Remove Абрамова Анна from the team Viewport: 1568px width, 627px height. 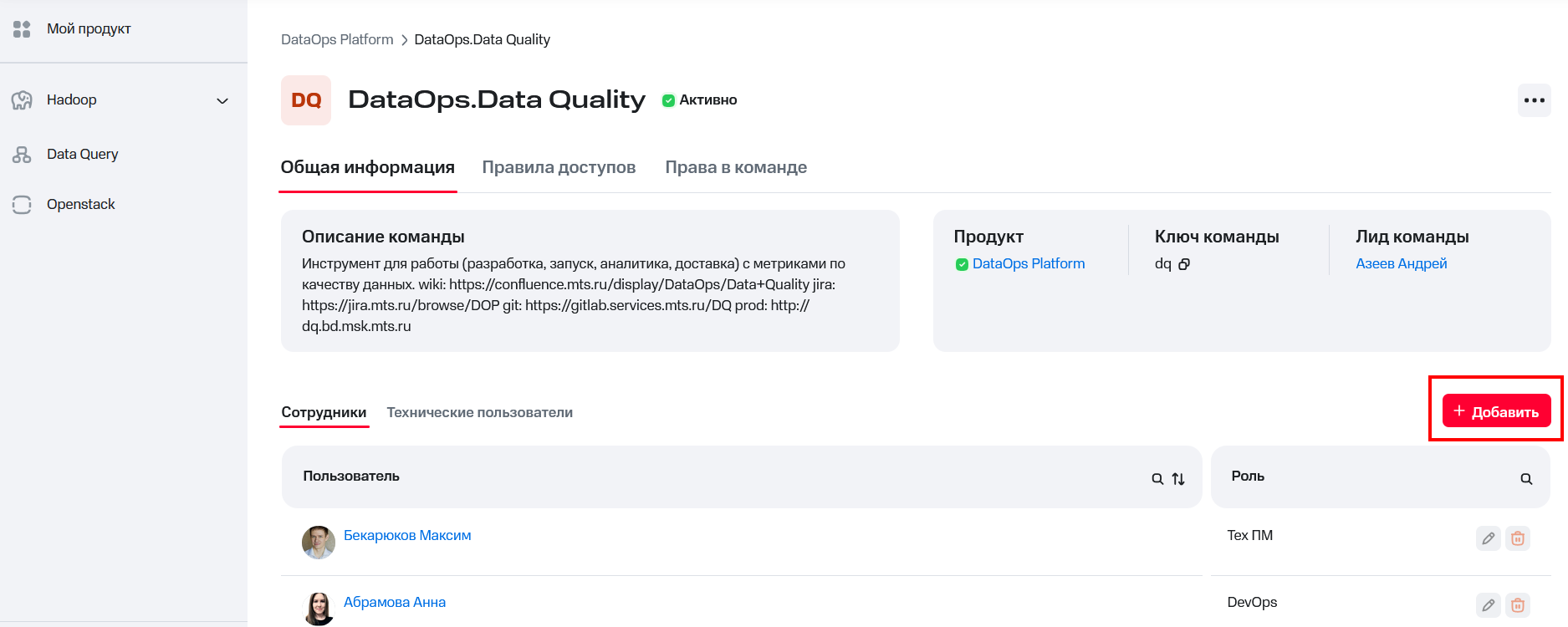[x=1518, y=604]
